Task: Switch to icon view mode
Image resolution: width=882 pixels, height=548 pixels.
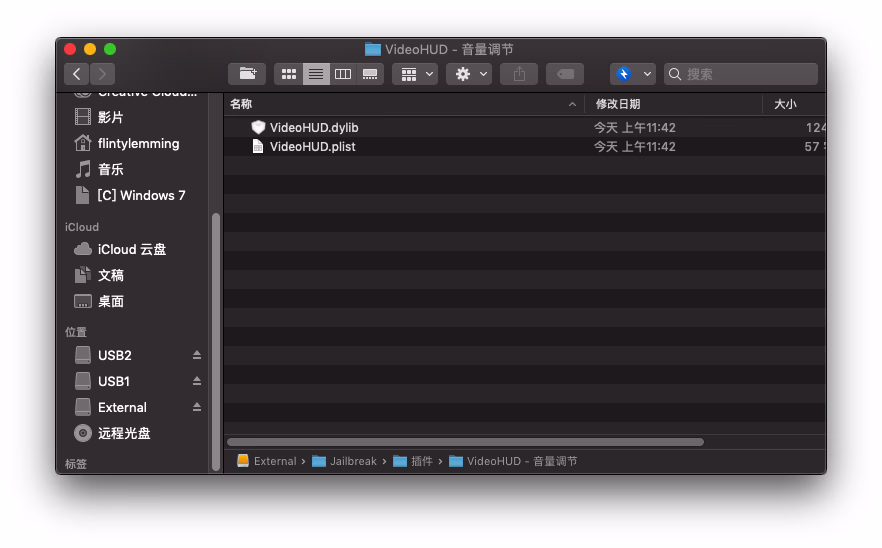Action: (x=289, y=74)
